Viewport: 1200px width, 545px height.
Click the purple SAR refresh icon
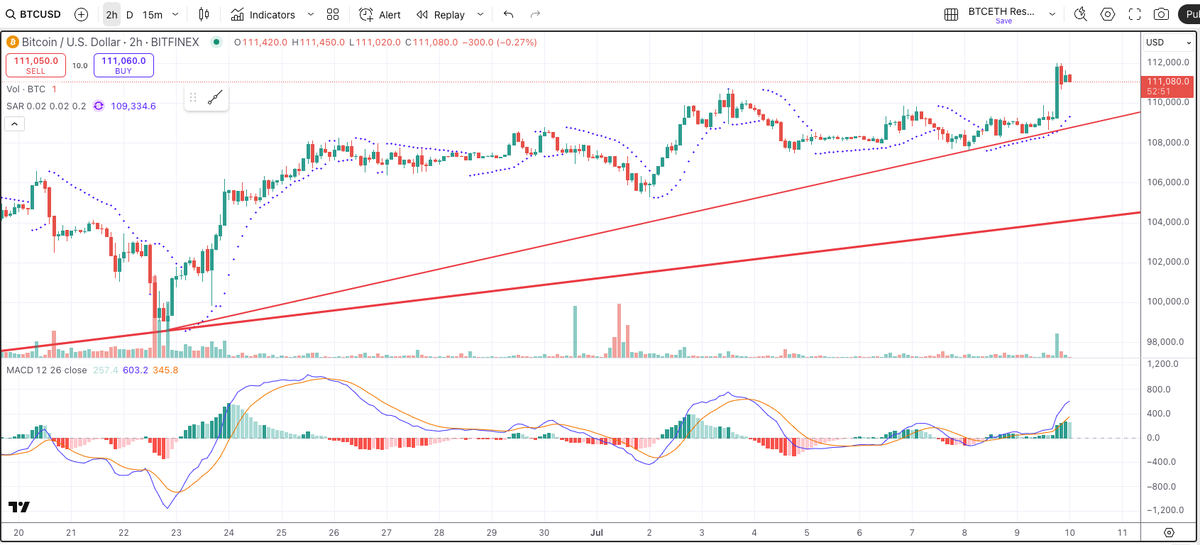[x=99, y=106]
